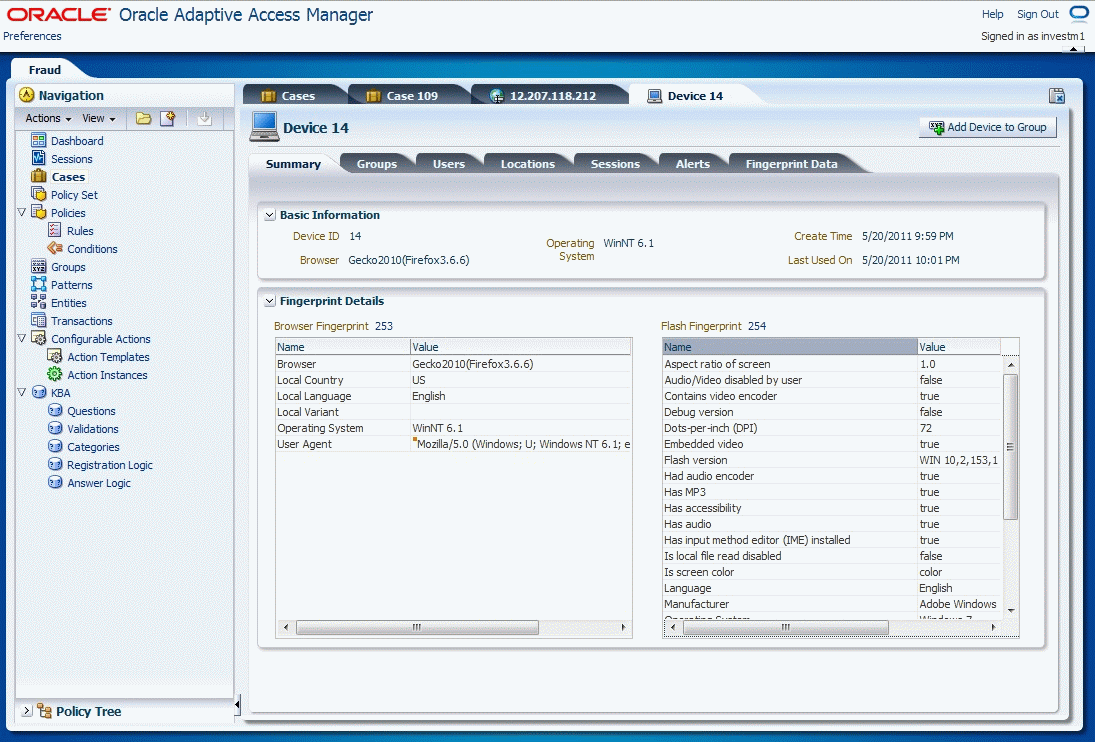Viewport: 1095px width, 742px height.
Task: Click the Action Templates gear icon
Action: click(55, 357)
